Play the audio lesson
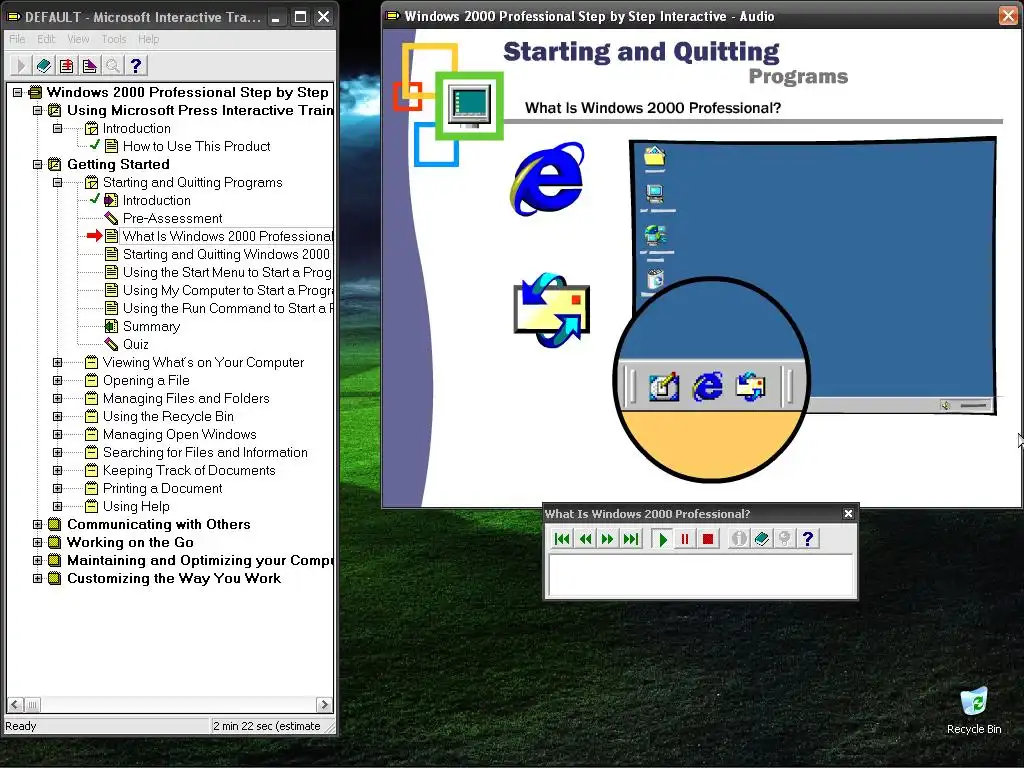The width and height of the screenshot is (1024, 768). (662, 539)
